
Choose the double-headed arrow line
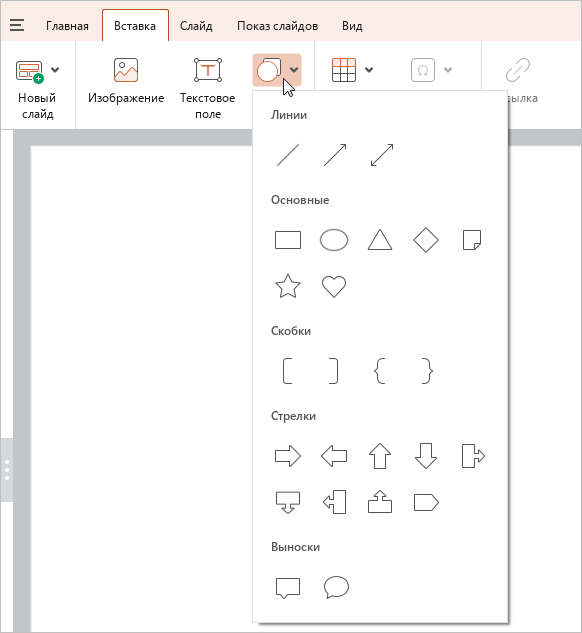(x=382, y=155)
